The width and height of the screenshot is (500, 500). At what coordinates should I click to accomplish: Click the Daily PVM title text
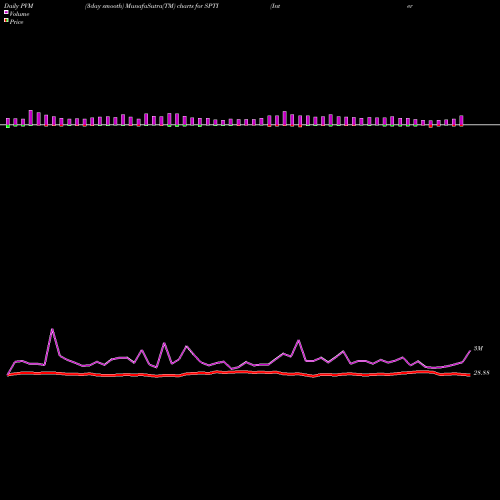coord(19,6)
